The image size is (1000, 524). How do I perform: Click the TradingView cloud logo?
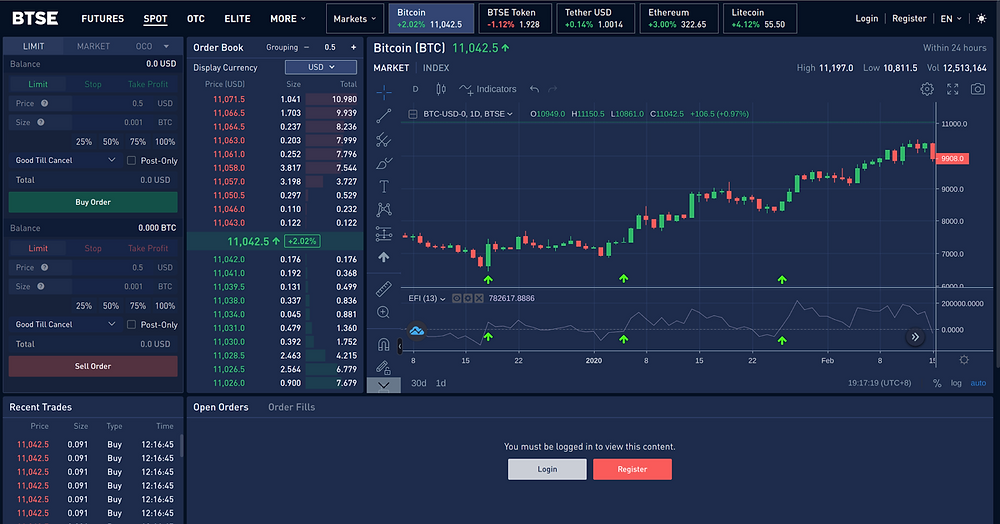[416, 330]
